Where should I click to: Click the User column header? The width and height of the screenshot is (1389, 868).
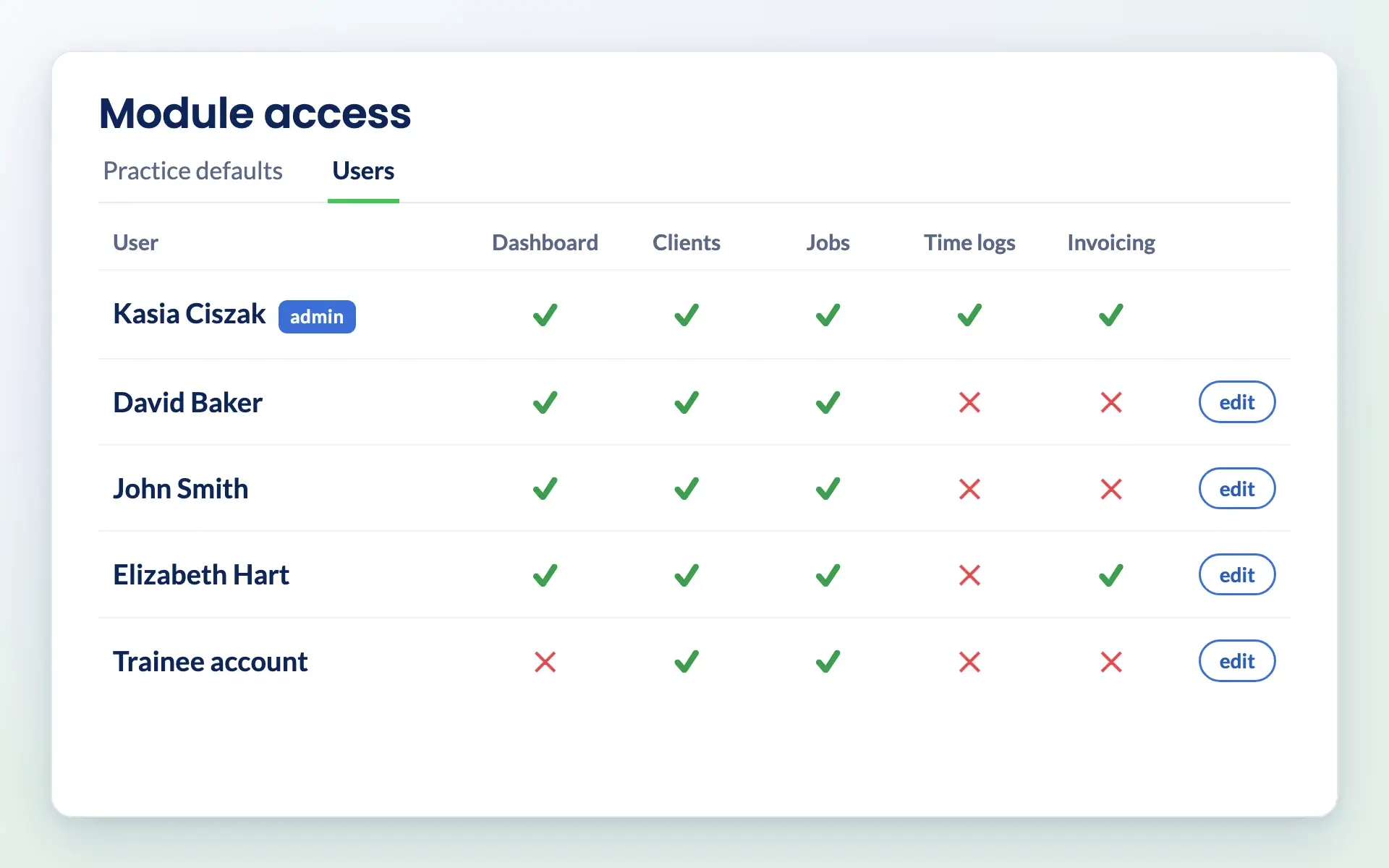(135, 242)
